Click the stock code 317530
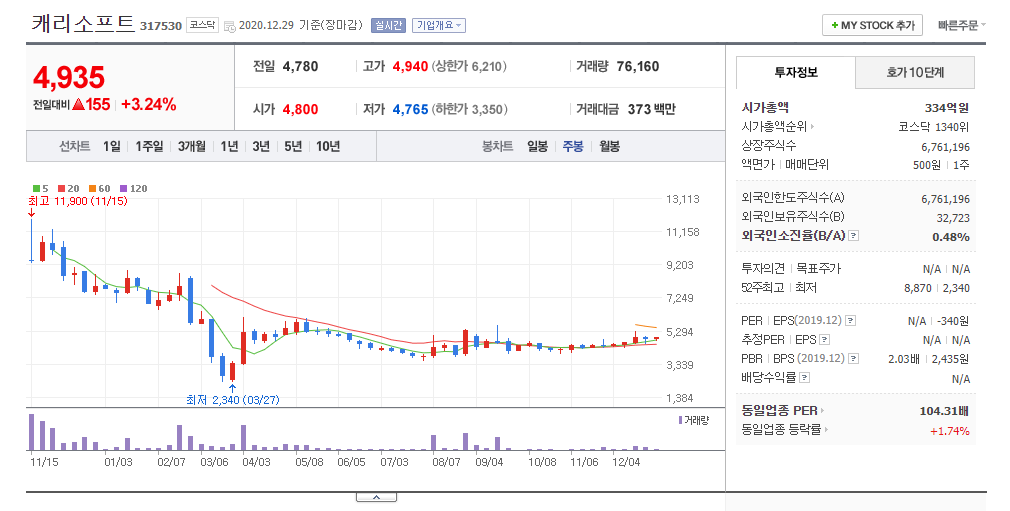The image size is (1010, 511). click(161, 26)
